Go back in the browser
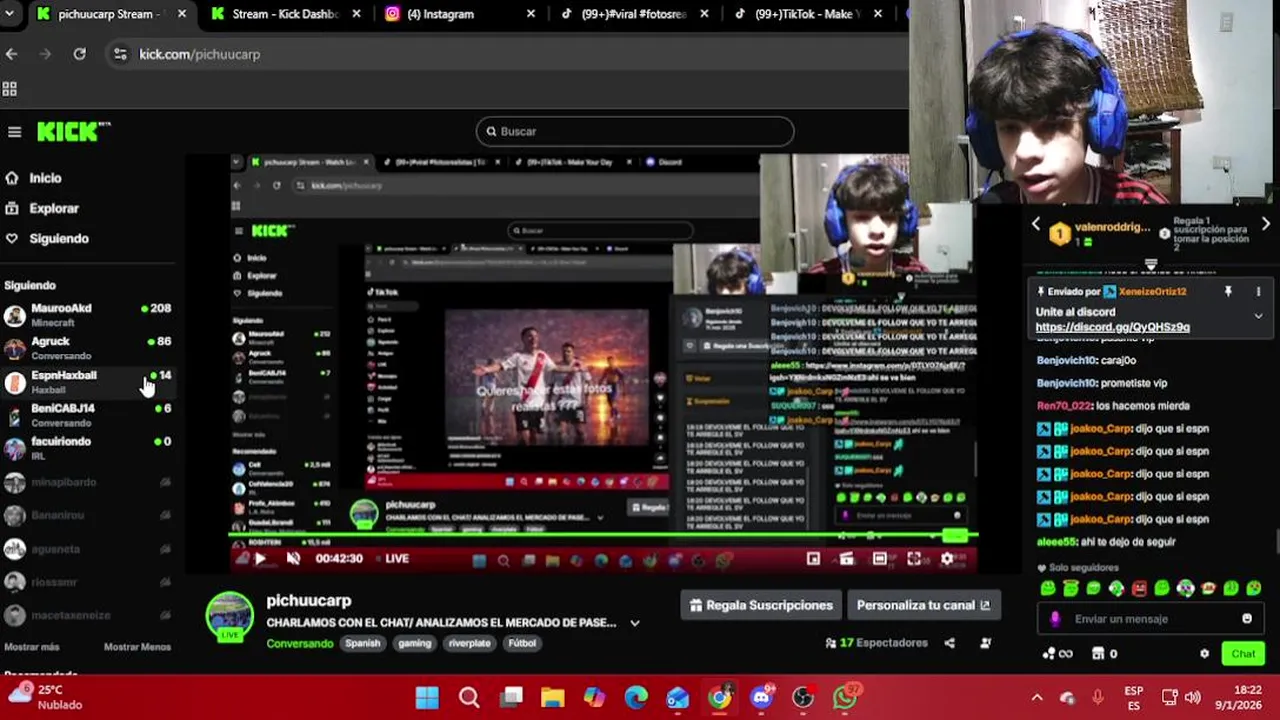The height and width of the screenshot is (720, 1280). tap(11, 54)
